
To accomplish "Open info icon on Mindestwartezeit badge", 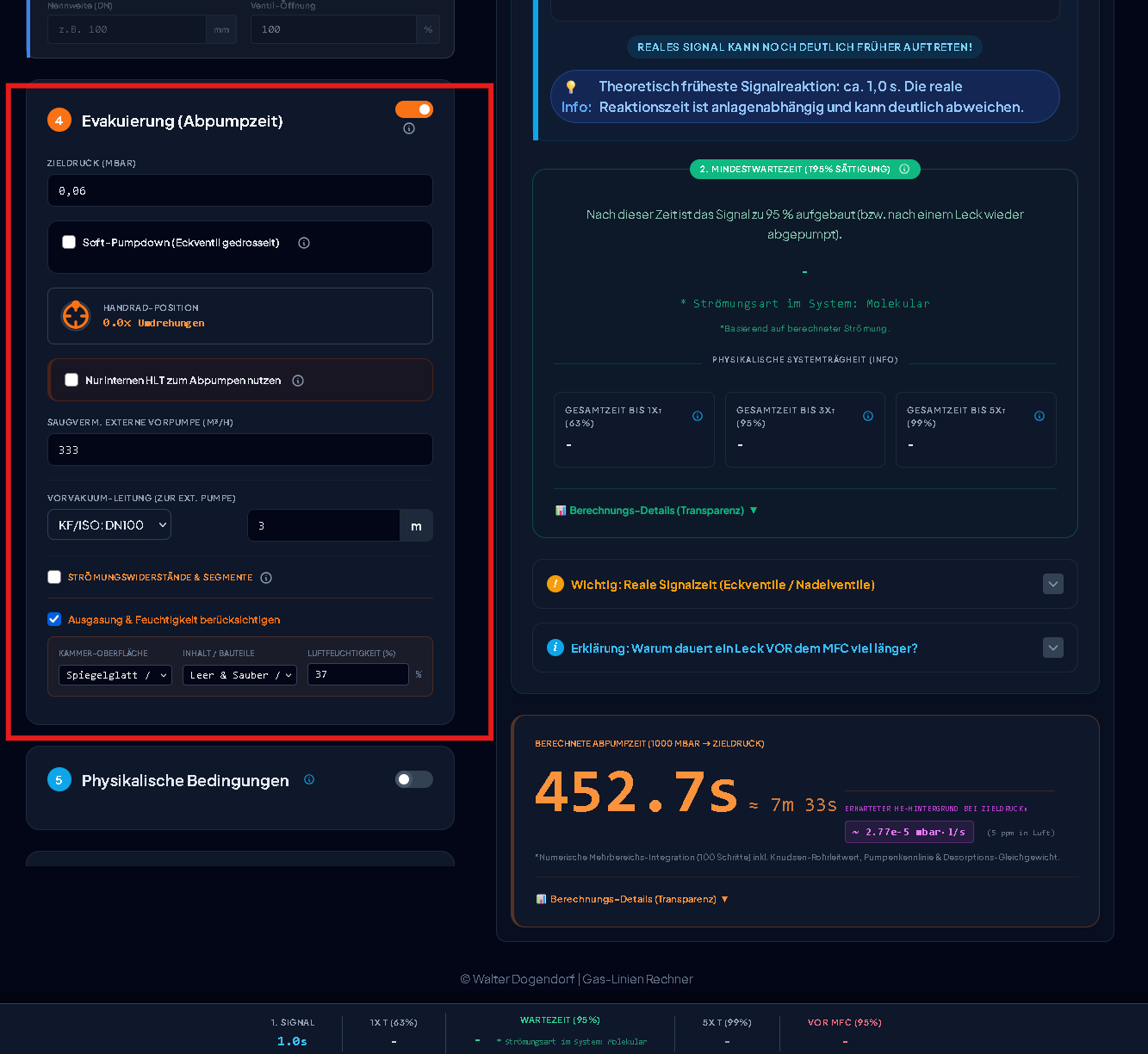I will [x=904, y=169].
